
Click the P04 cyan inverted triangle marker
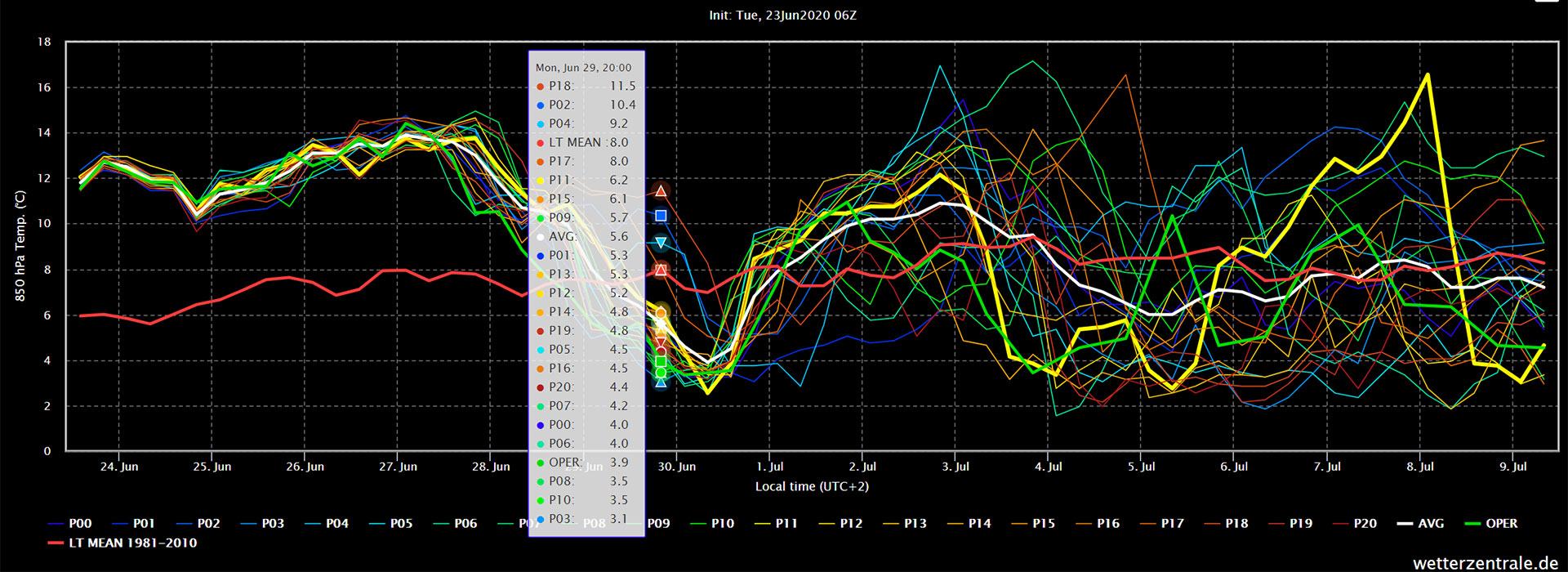coord(661,243)
